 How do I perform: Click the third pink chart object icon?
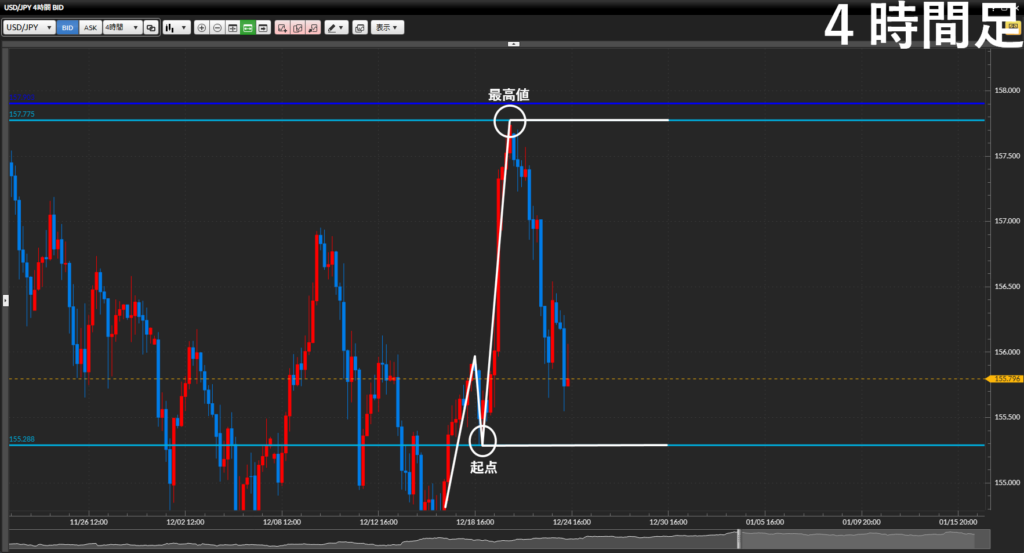[313, 28]
